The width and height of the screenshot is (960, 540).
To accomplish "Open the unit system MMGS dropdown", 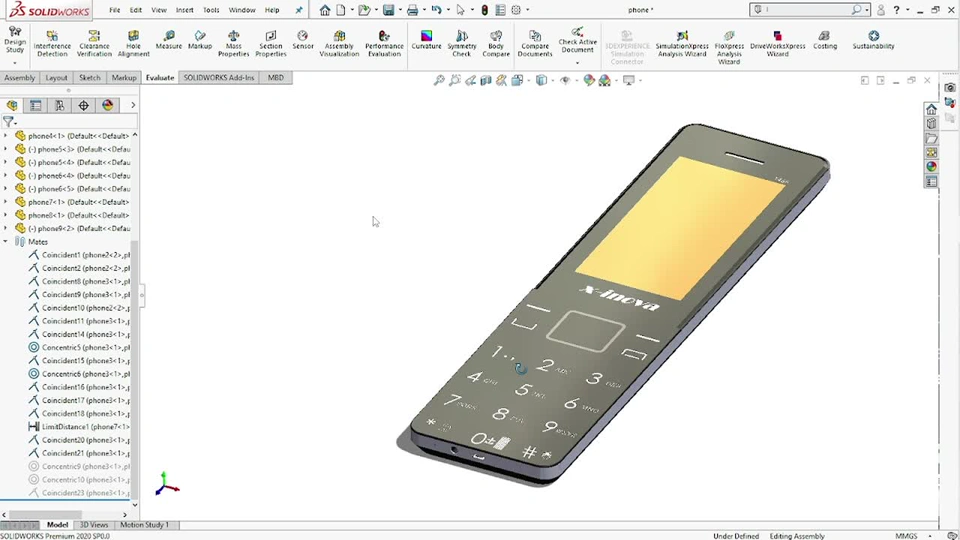I will pyautogui.click(x=929, y=536).
